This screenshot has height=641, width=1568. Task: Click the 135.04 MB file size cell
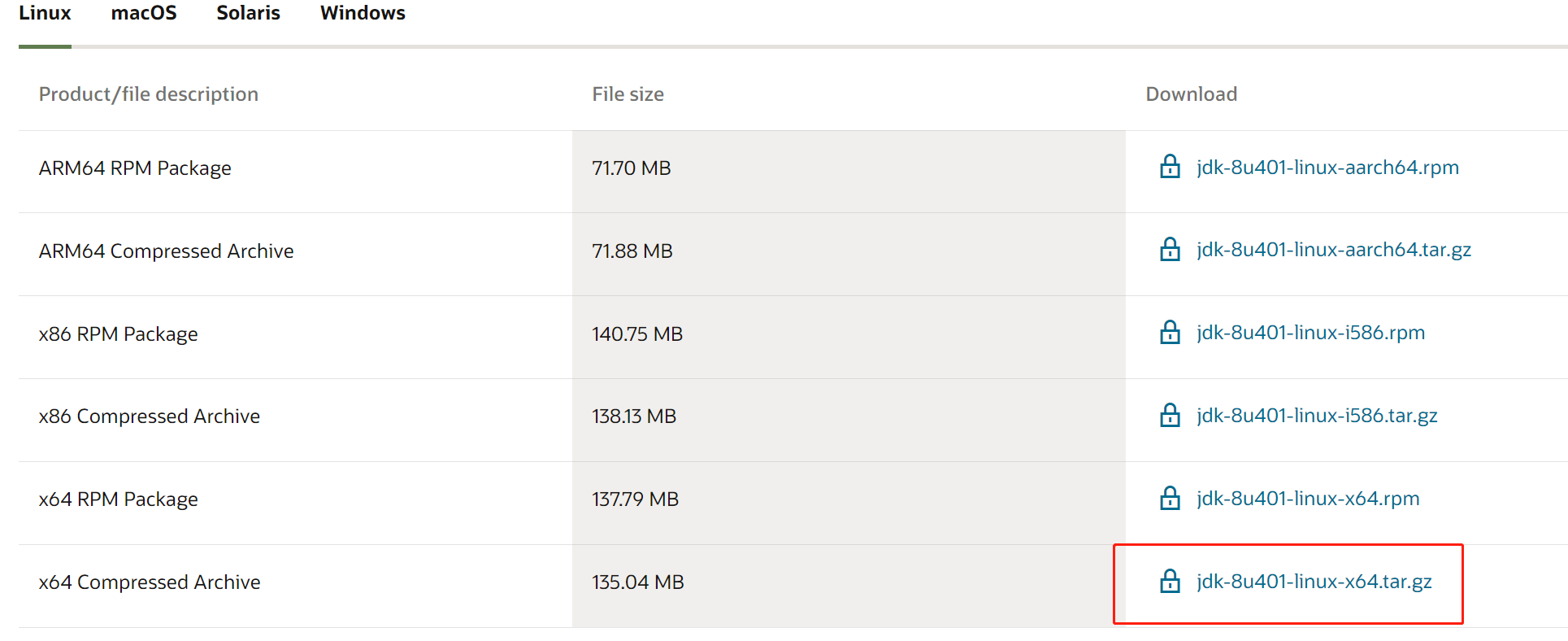pyautogui.click(x=638, y=582)
